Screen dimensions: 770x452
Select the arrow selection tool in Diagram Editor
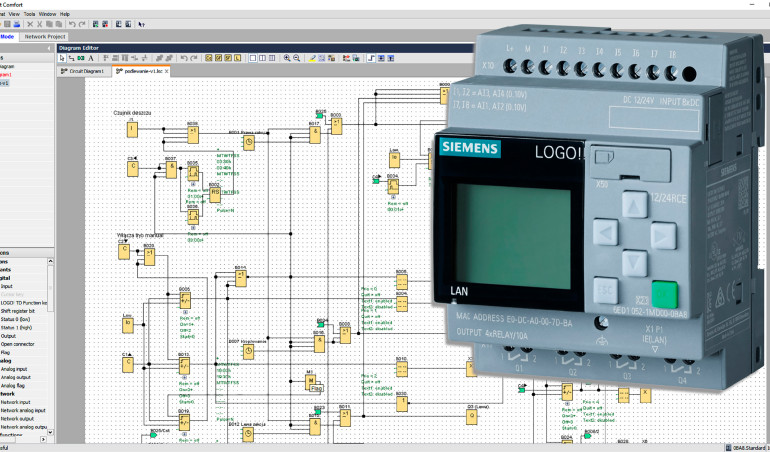coord(62,58)
